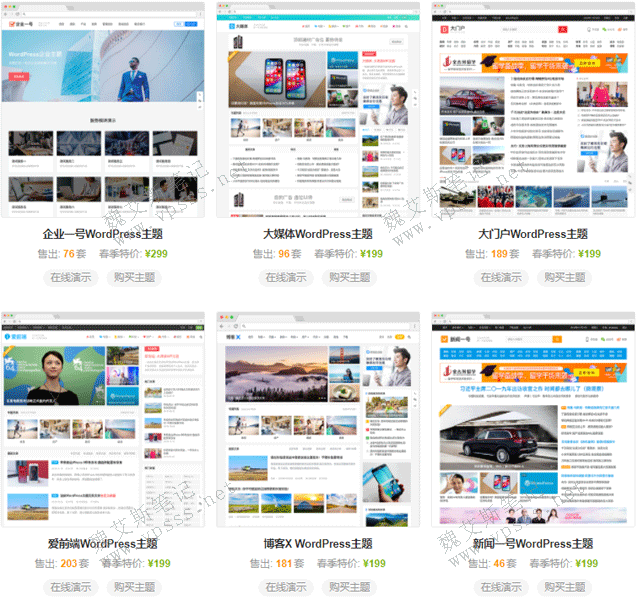Launch 在线演示 for the 爱前端 theme
The height and width of the screenshot is (600, 638).
click(70, 587)
